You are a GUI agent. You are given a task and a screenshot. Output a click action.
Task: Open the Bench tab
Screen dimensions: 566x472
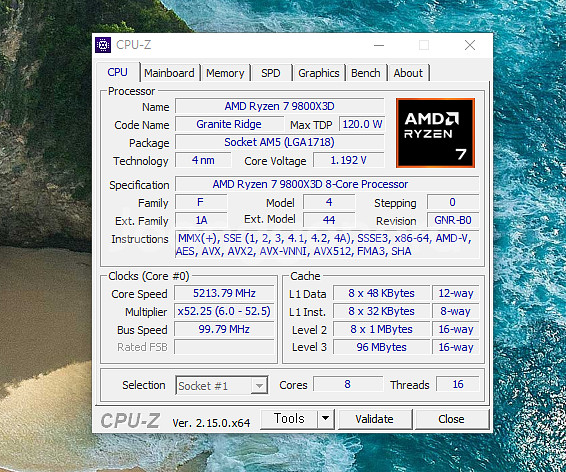click(x=366, y=73)
